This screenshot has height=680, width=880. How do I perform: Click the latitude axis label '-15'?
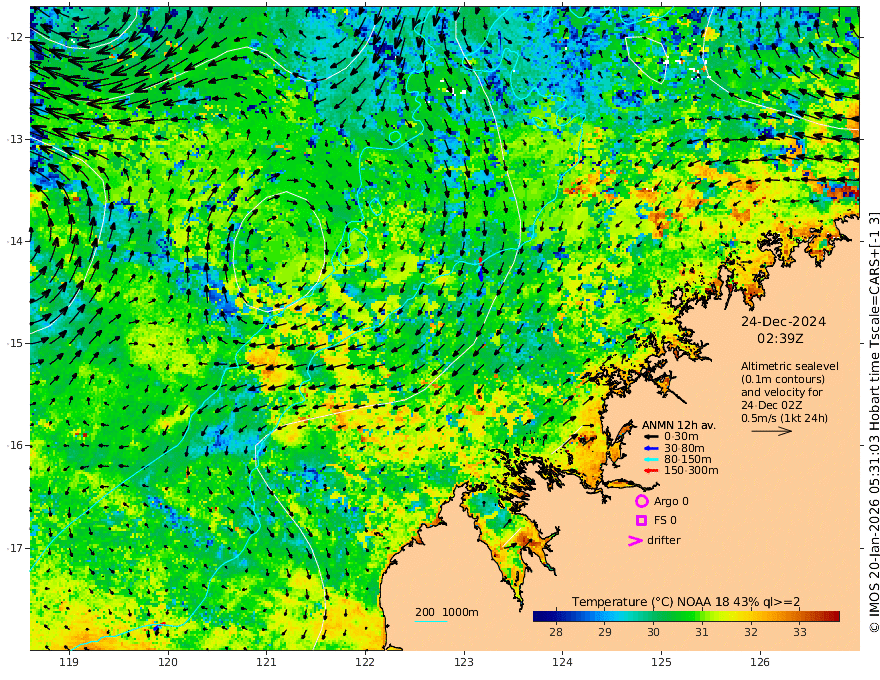15,343
